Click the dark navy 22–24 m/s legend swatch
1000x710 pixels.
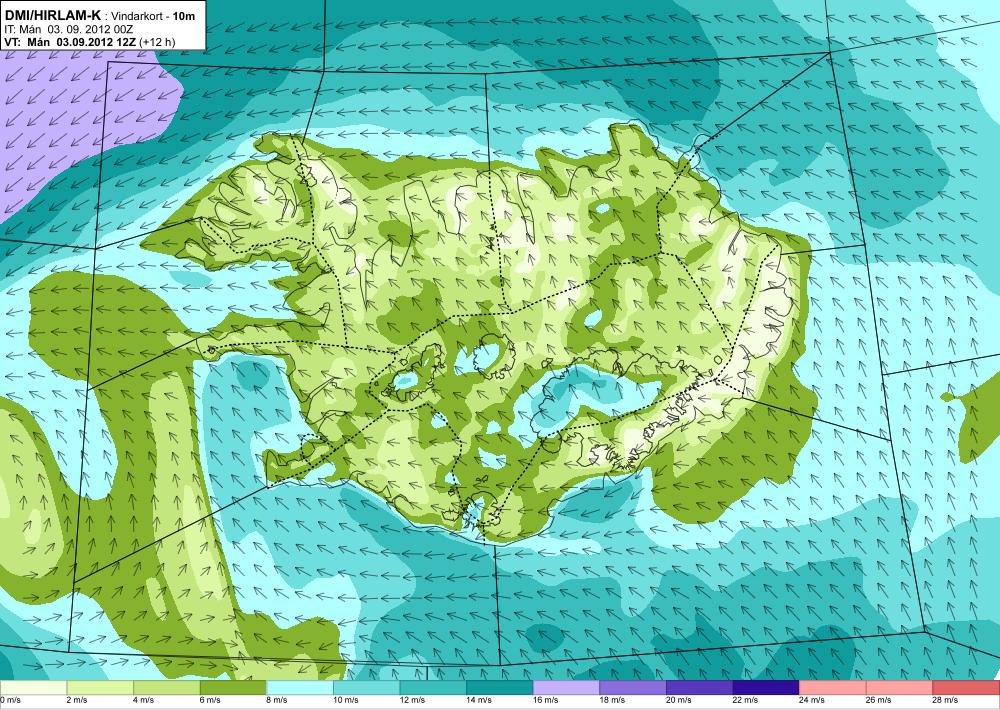click(766, 688)
